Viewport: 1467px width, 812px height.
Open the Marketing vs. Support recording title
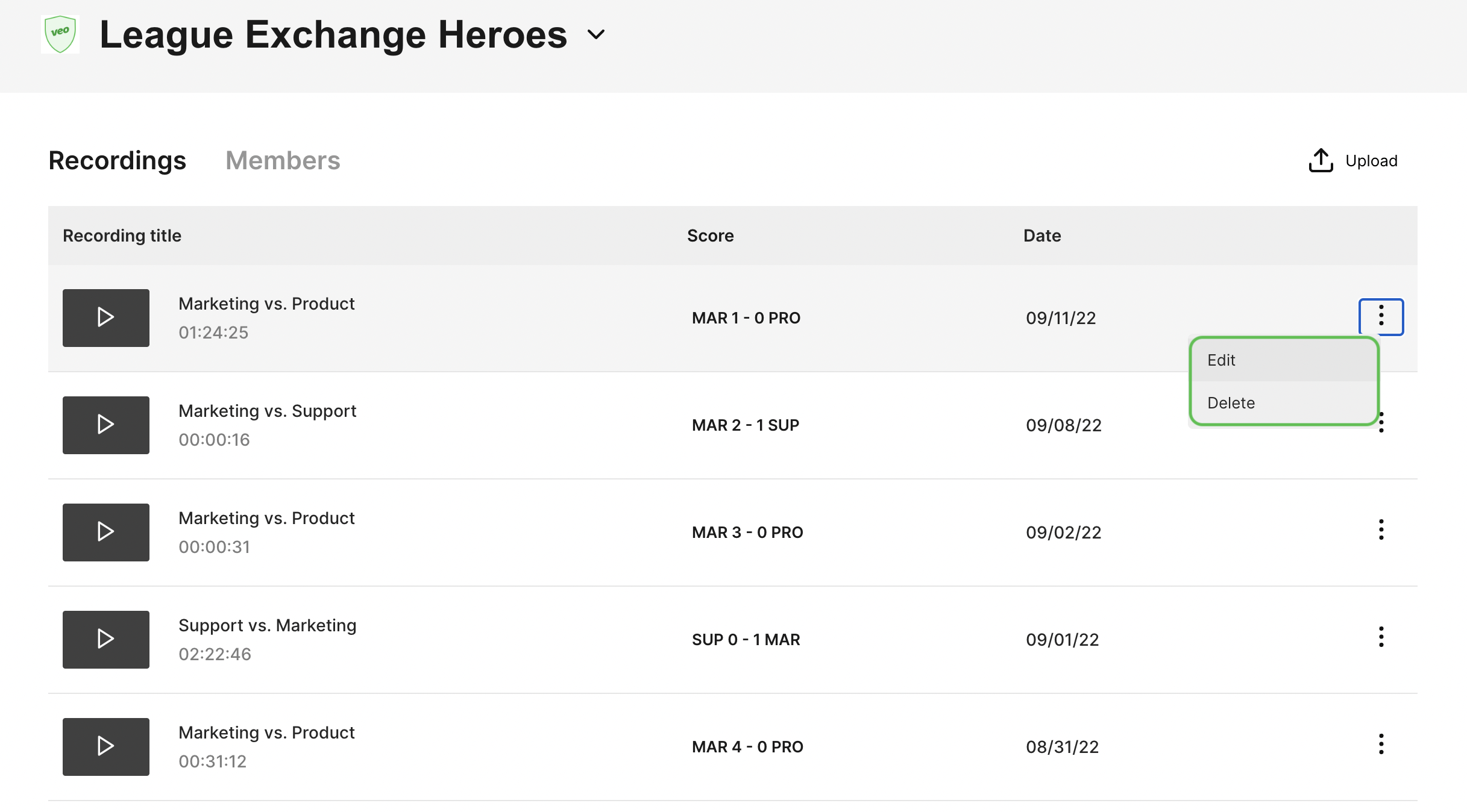(267, 411)
